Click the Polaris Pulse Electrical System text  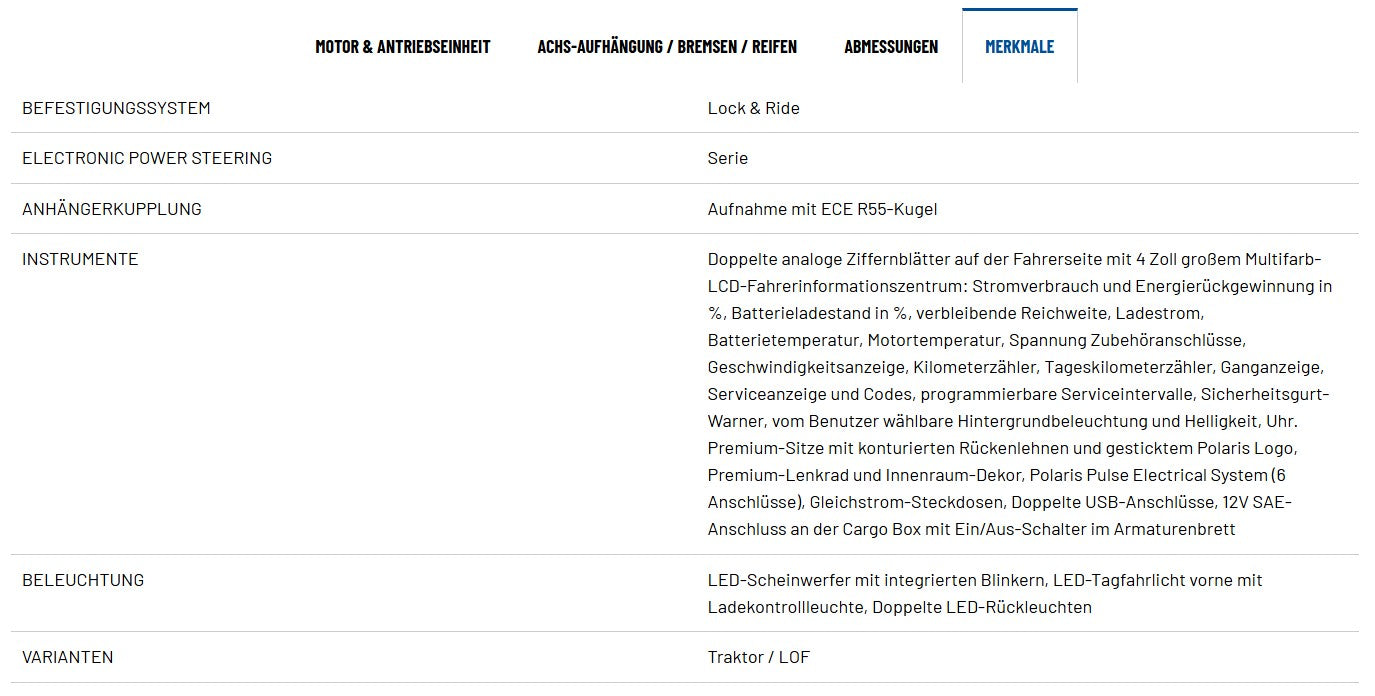click(1148, 475)
